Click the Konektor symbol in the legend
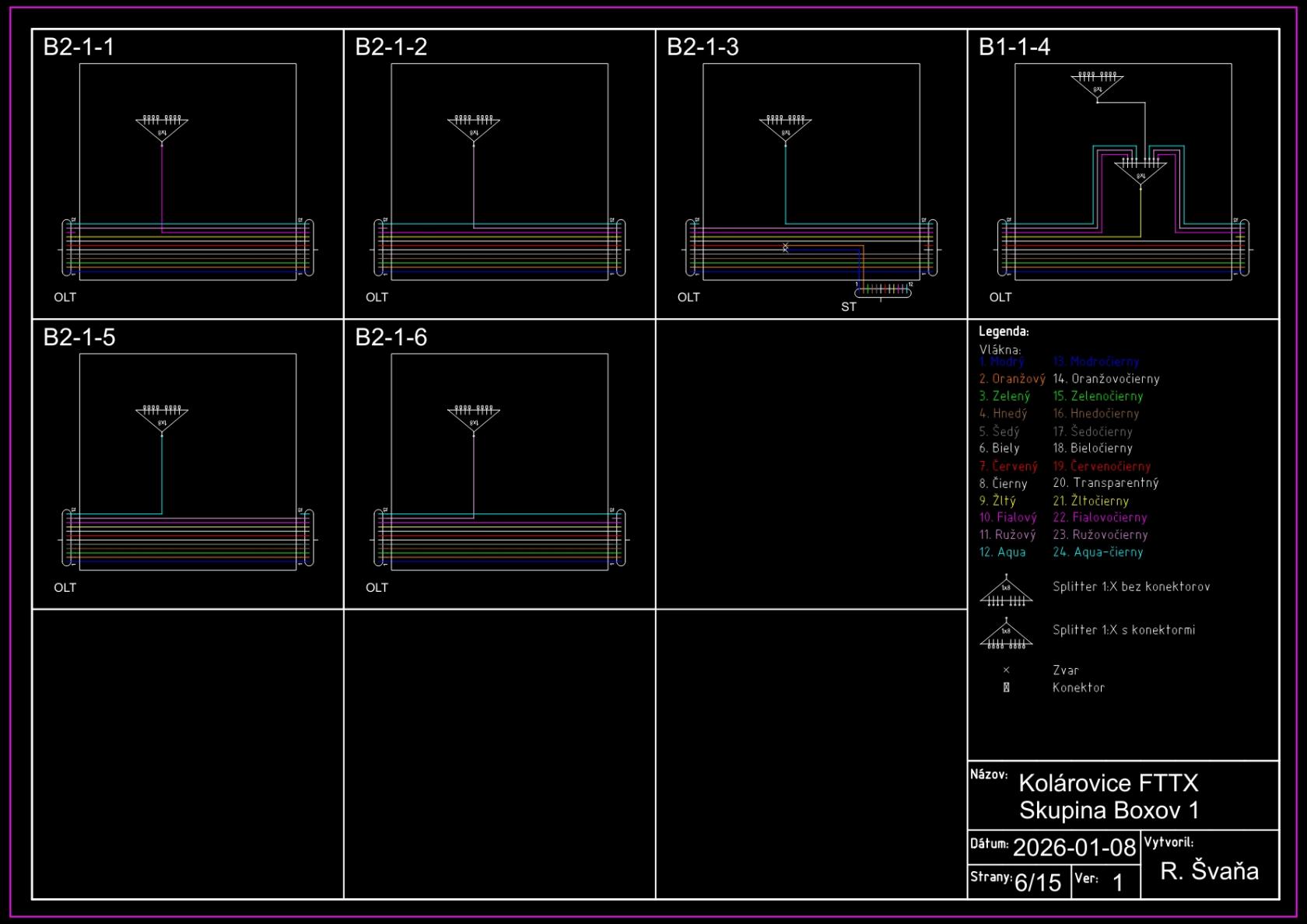The height and width of the screenshot is (924, 1307). tap(1006, 688)
